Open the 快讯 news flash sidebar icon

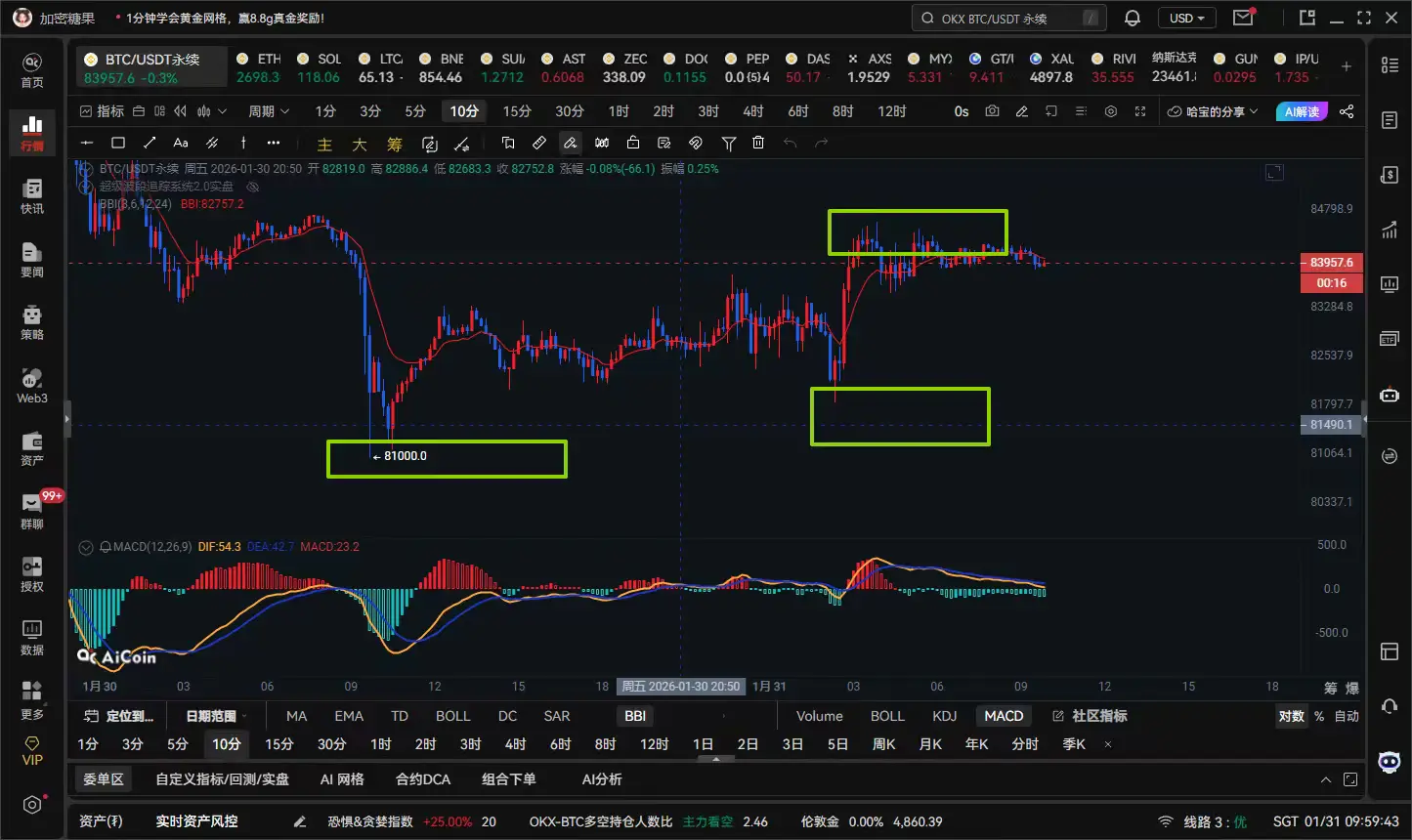[32, 195]
